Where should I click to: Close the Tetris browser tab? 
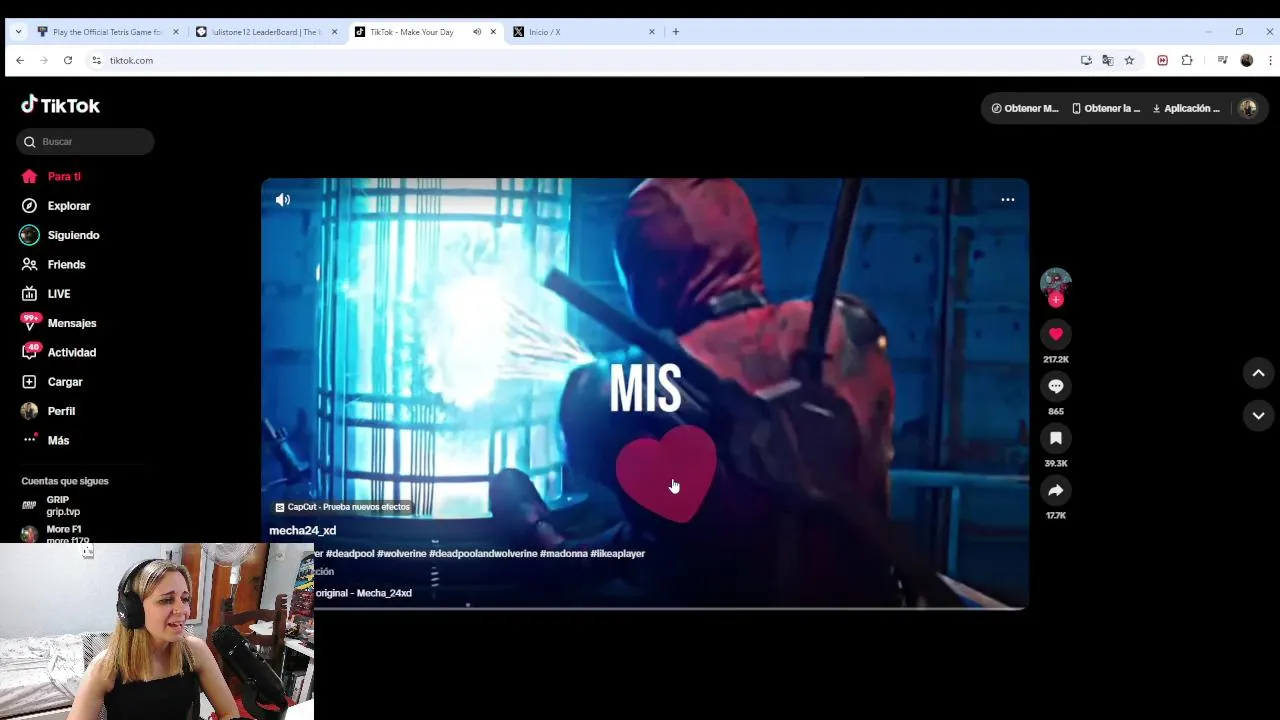click(x=176, y=32)
